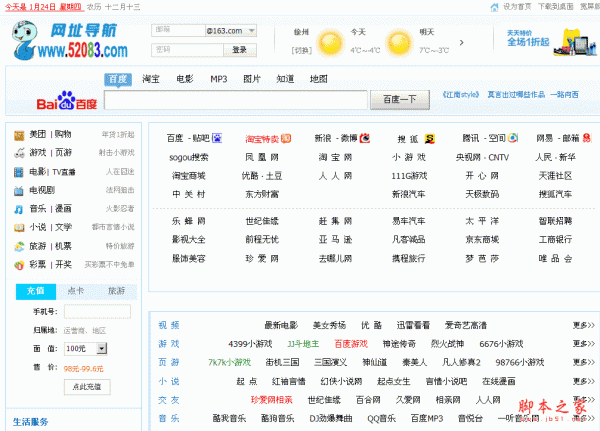Select the 知道 search tab
This screenshot has width=600, height=431.
pos(285,79)
